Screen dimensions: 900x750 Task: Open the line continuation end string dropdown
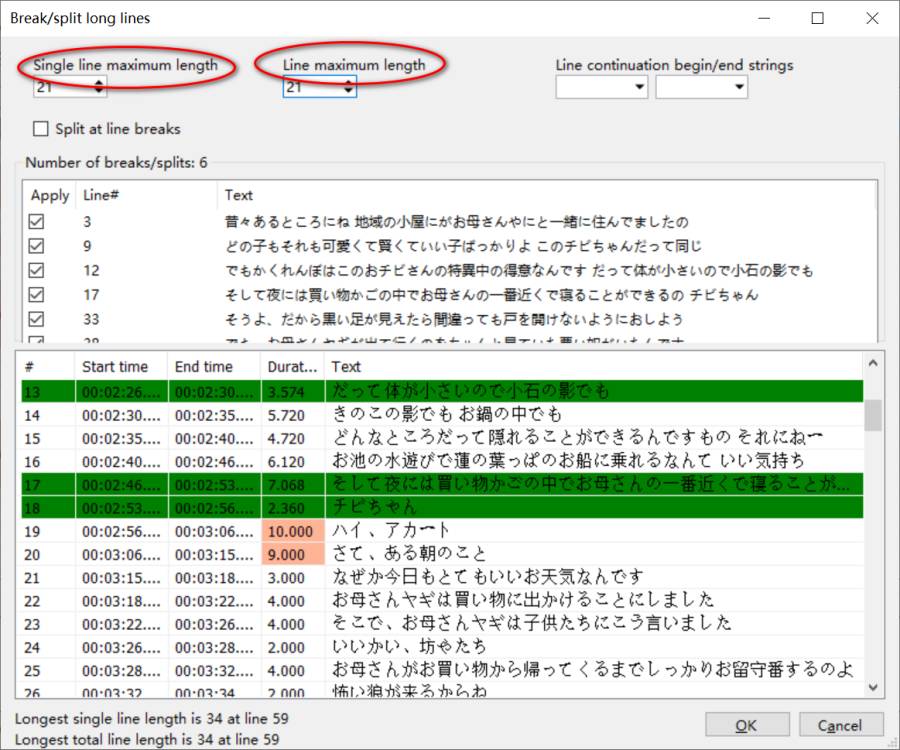point(738,87)
